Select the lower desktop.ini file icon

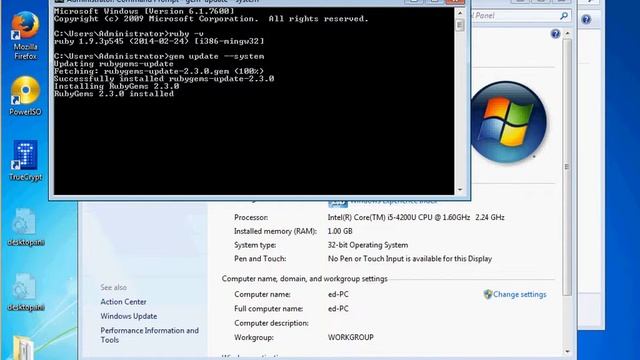pos(25,292)
